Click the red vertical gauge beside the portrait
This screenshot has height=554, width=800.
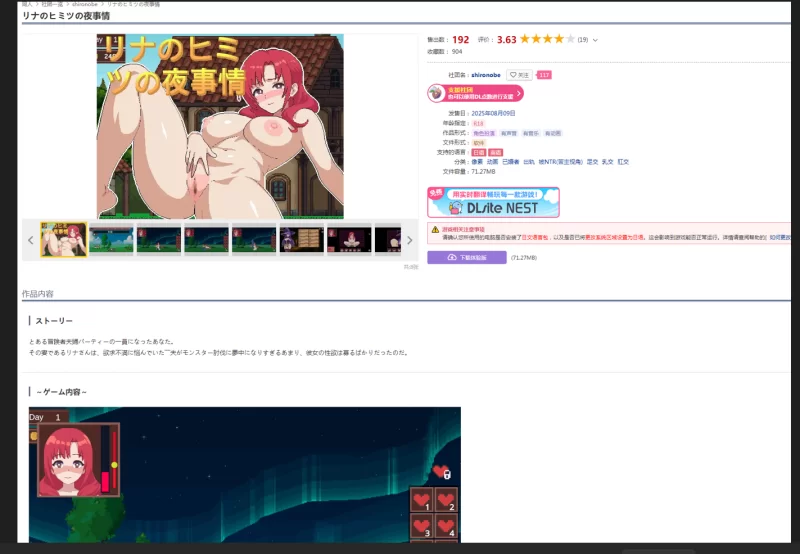tap(114, 460)
